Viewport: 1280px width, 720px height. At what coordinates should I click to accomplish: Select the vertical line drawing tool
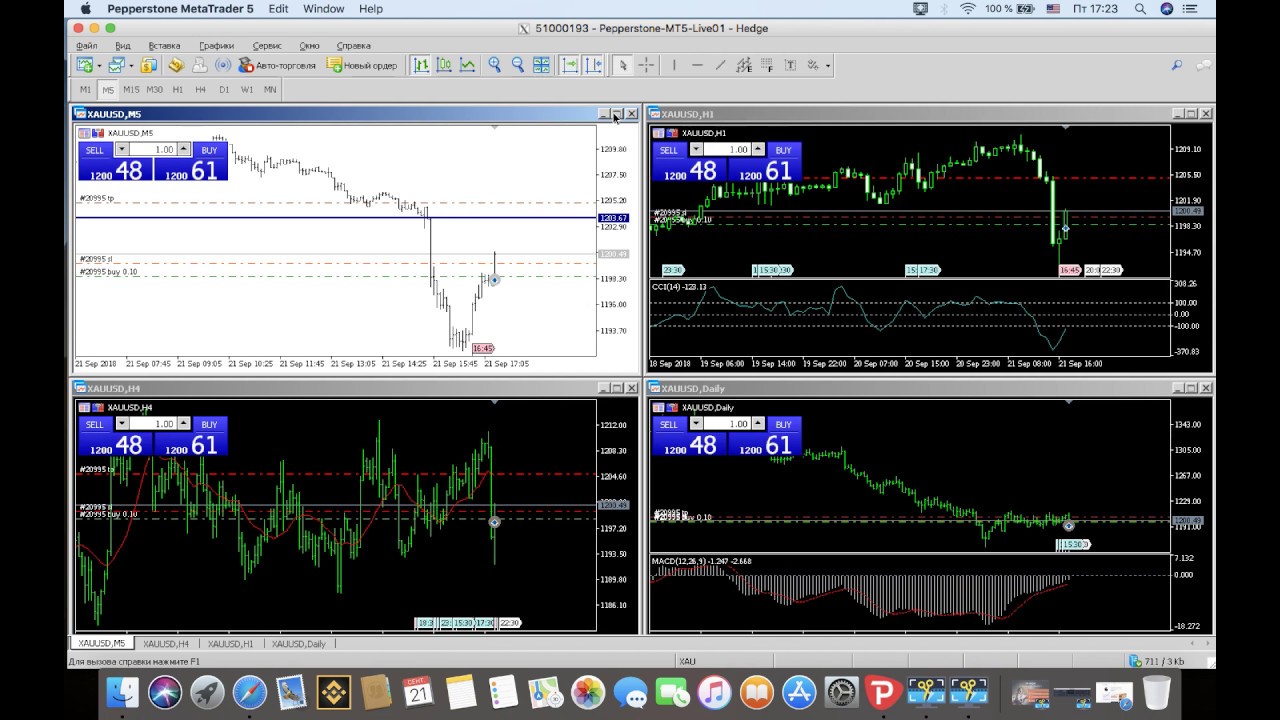click(674, 65)
